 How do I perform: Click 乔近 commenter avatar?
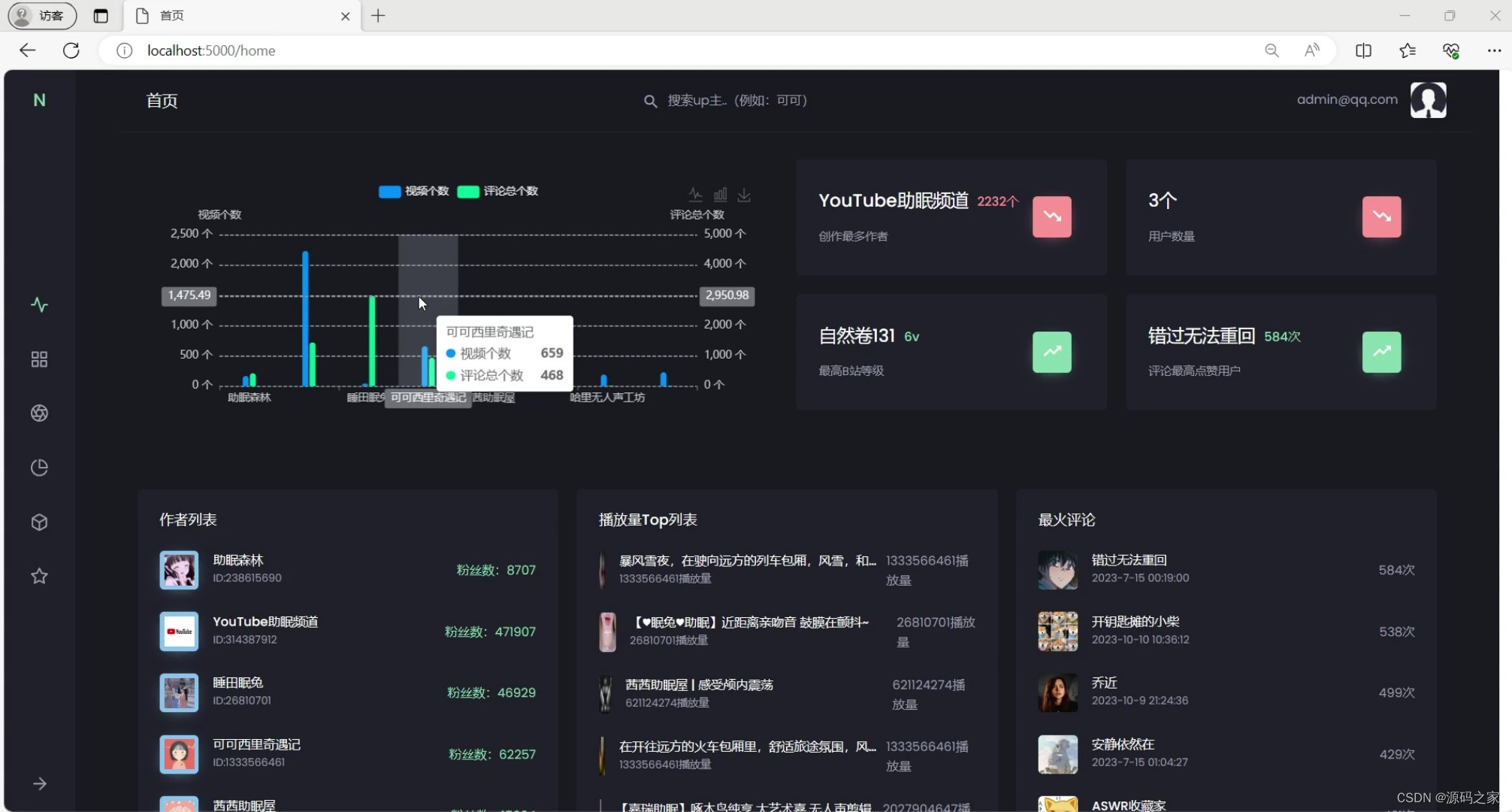(1057, 693)
